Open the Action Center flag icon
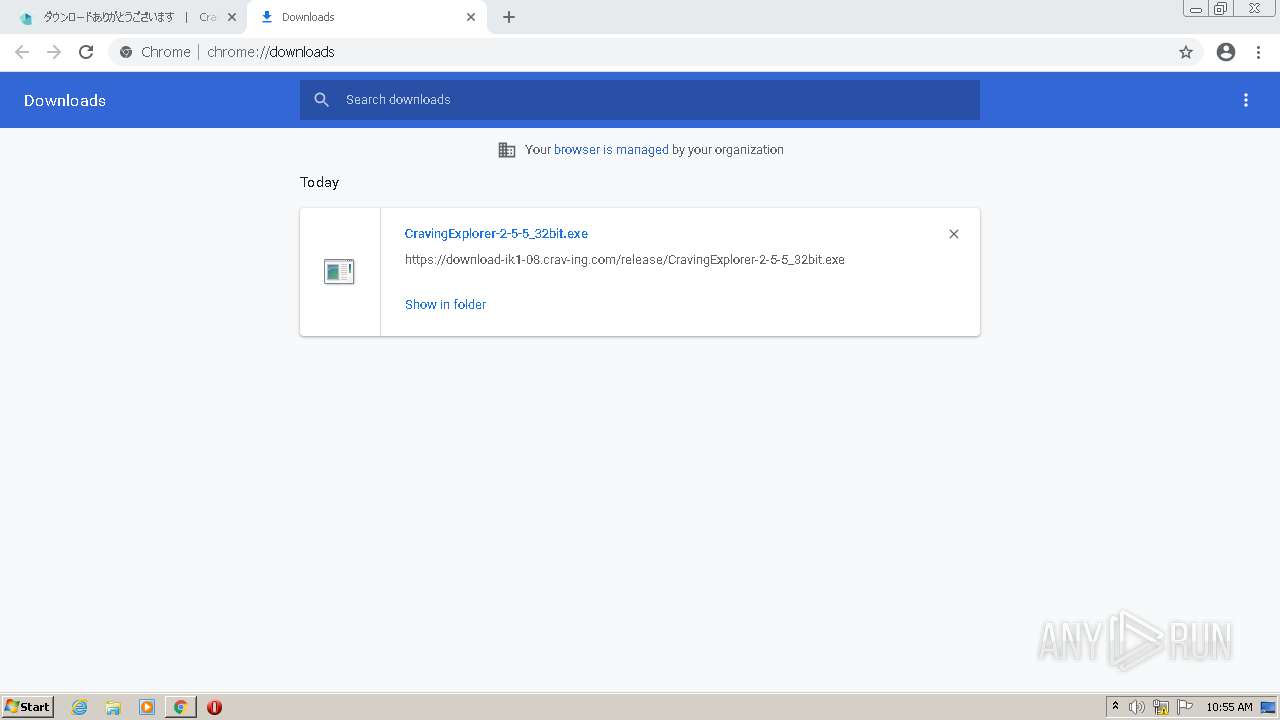 pyautogui.click(x=1185, y=707)
